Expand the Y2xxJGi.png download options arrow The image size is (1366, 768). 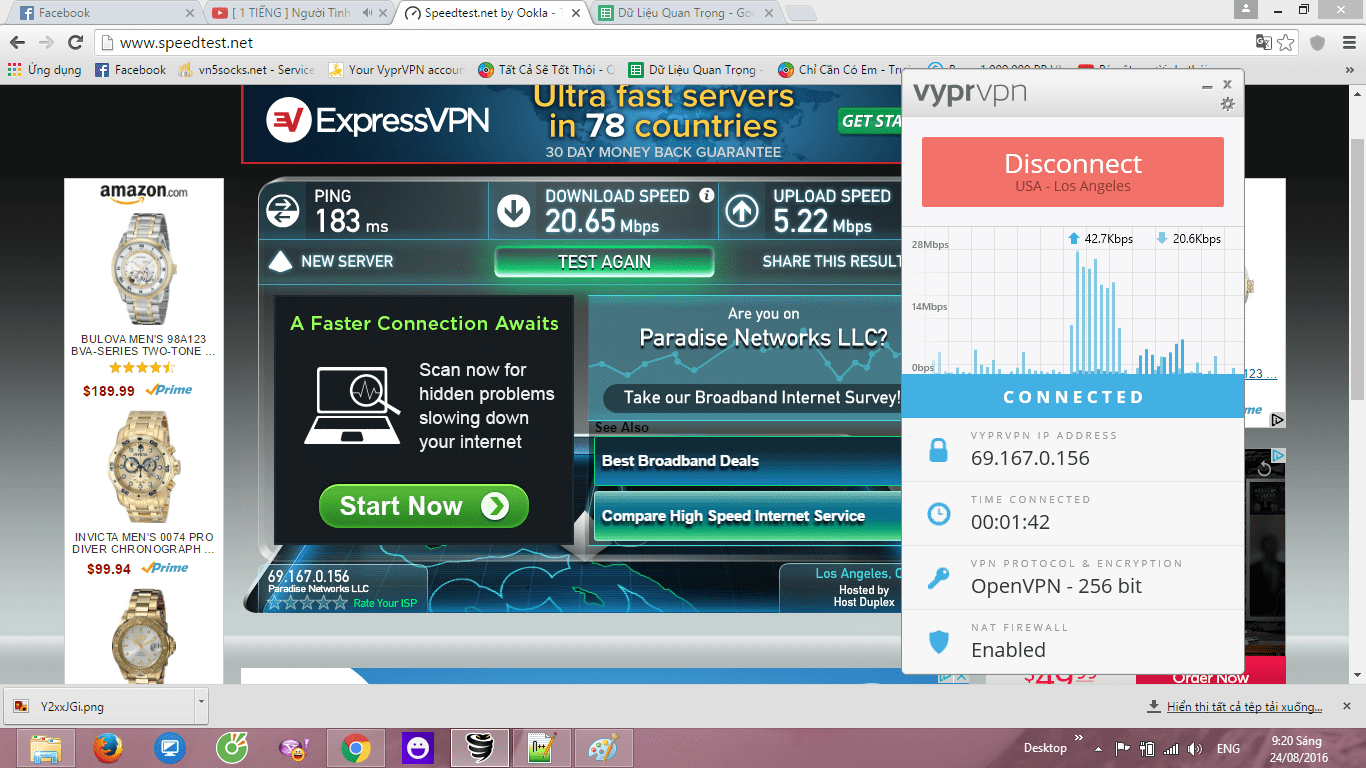click(201, 705)
